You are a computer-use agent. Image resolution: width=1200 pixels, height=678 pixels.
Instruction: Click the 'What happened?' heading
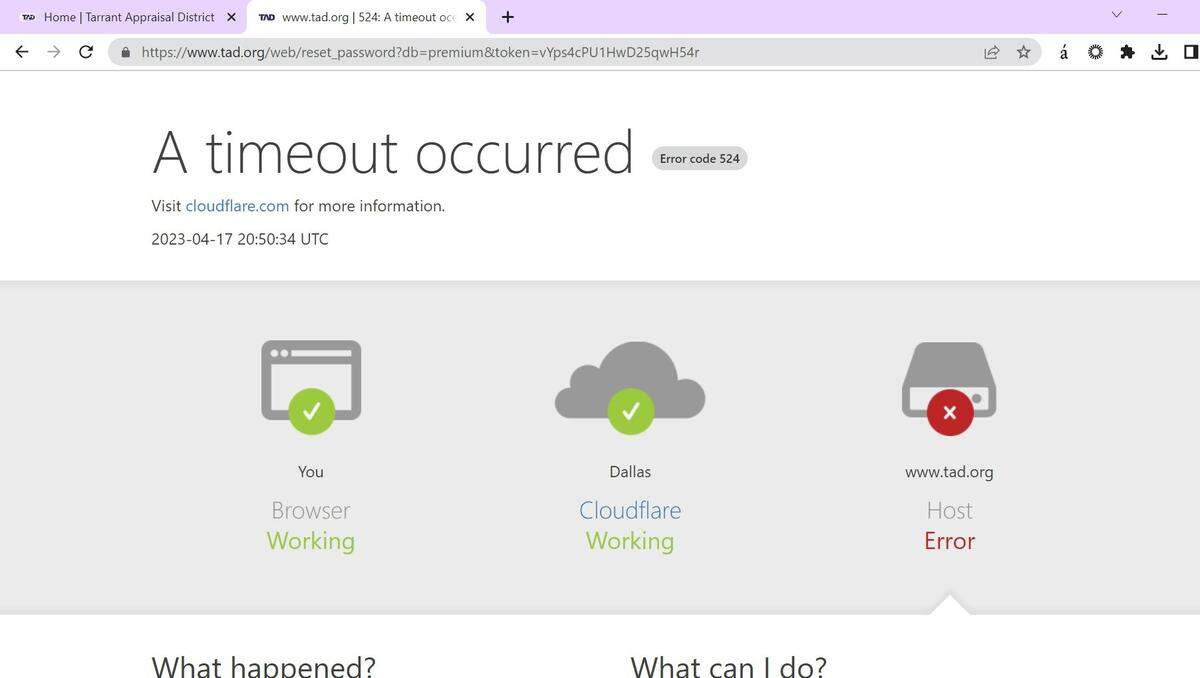pos(264,666)
